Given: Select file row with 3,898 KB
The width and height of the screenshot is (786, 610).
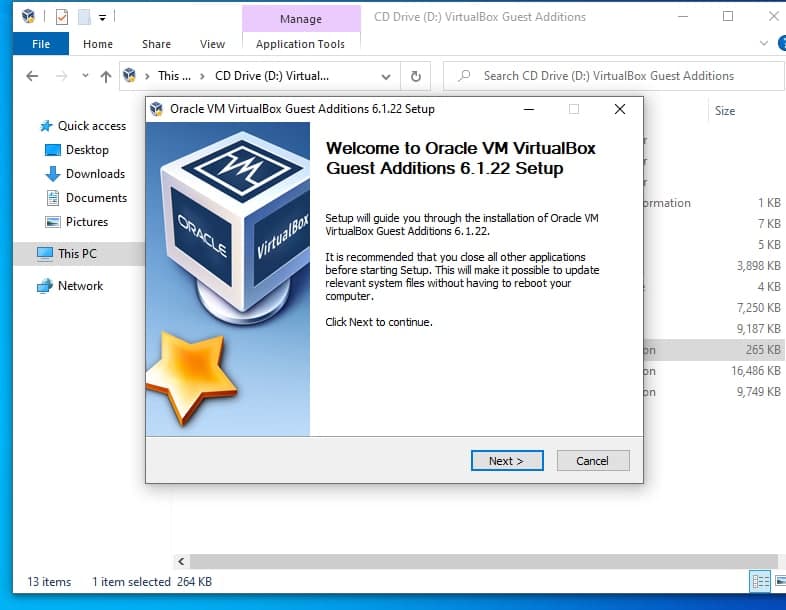Looking at the screenshot, I should tap(714, 266).
